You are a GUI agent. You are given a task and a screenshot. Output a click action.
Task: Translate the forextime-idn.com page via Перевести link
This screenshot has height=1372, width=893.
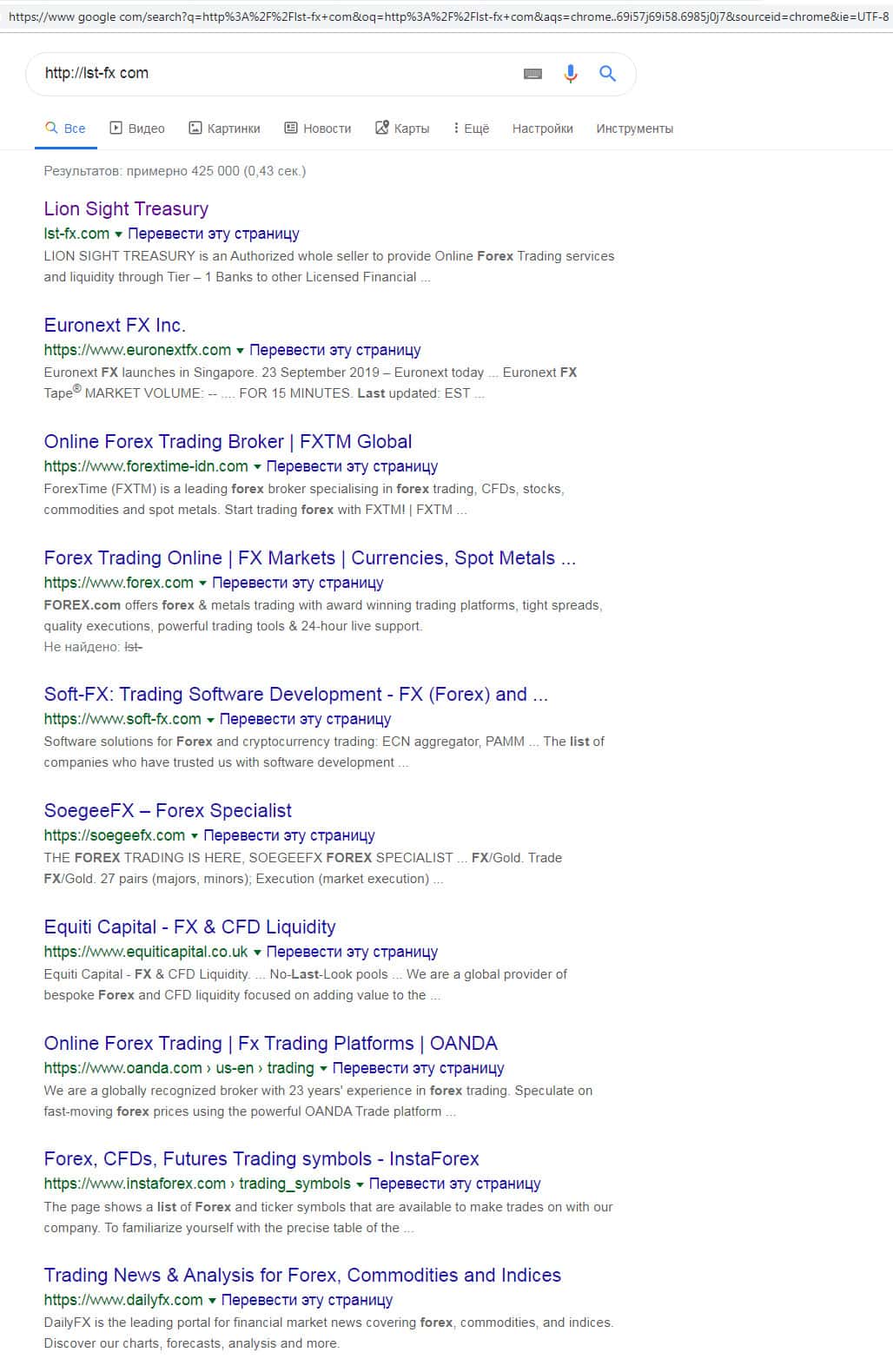pyautogui.click(x=352, y=466)
